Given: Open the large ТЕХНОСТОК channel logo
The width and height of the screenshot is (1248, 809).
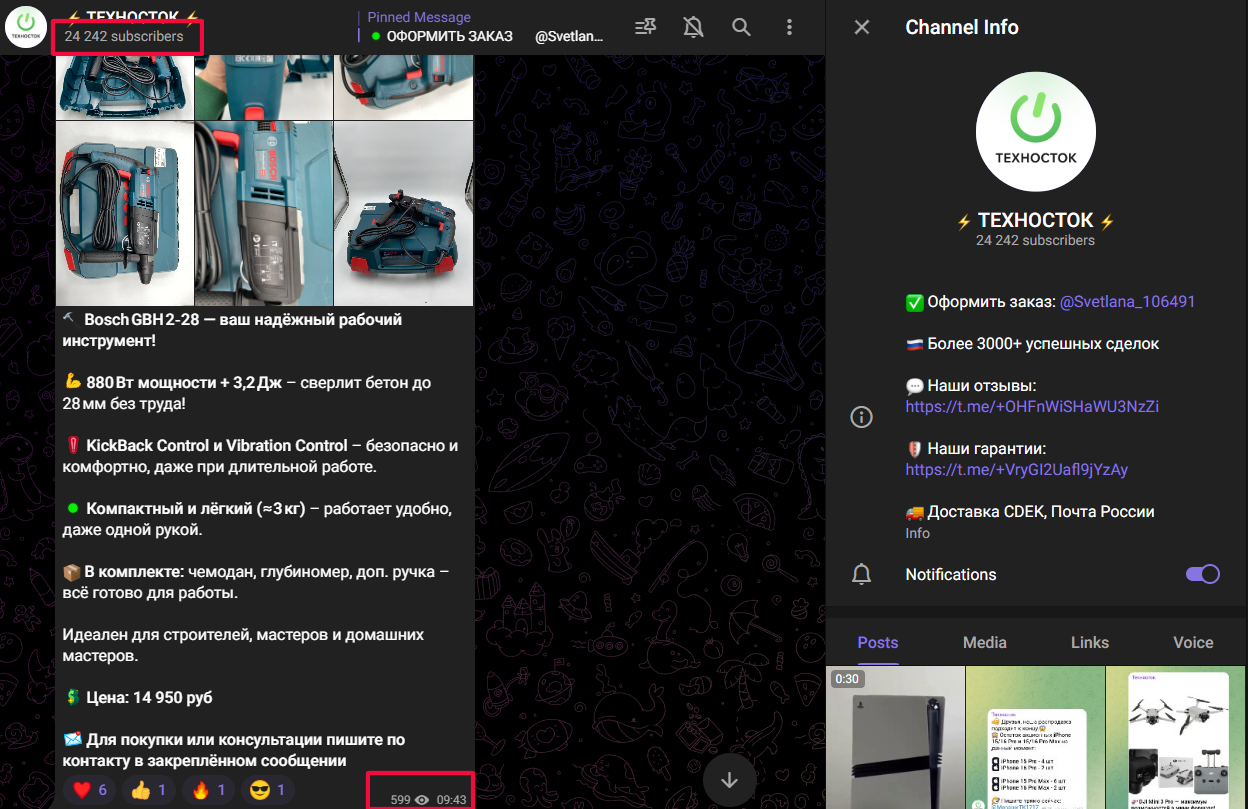Looking at the screenshot, I should (1035, 131).
